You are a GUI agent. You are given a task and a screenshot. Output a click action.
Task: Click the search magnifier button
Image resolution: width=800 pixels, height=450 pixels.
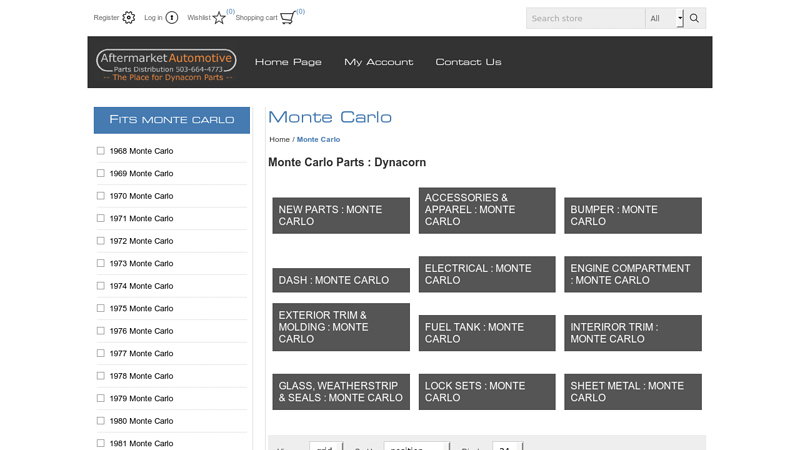click(x=694, y=18)
